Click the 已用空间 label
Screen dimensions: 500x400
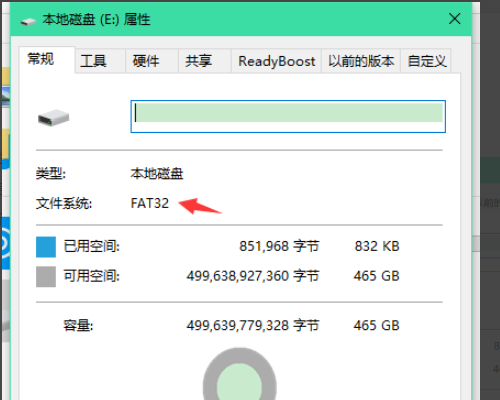pyautogui.click(x=91, y=246)
